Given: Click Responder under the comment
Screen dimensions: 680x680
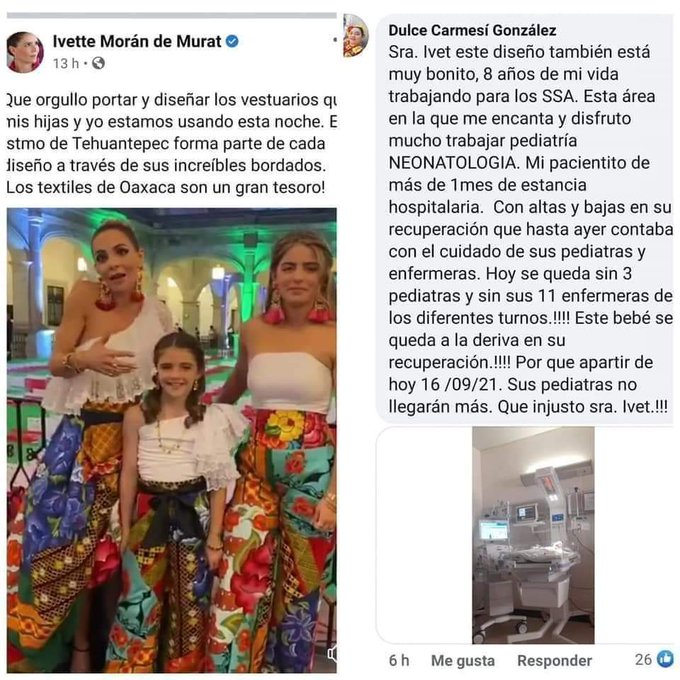Looking at the screenshot, I should pos(554,660).
